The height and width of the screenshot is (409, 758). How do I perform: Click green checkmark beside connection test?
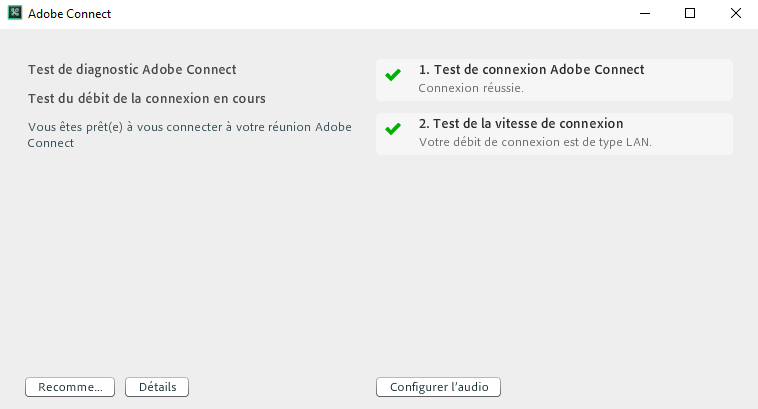393,75
